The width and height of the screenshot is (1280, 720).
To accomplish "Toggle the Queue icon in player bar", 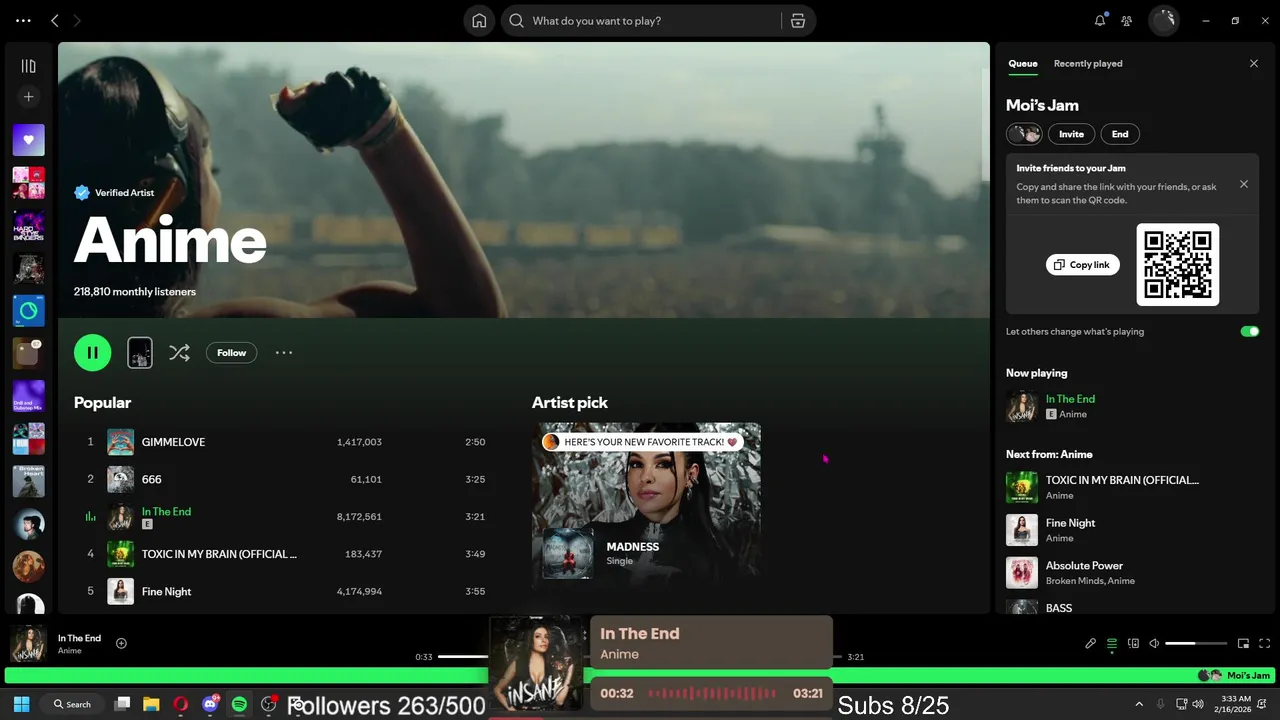I will pyautogui.click(x=1112, y=644).
